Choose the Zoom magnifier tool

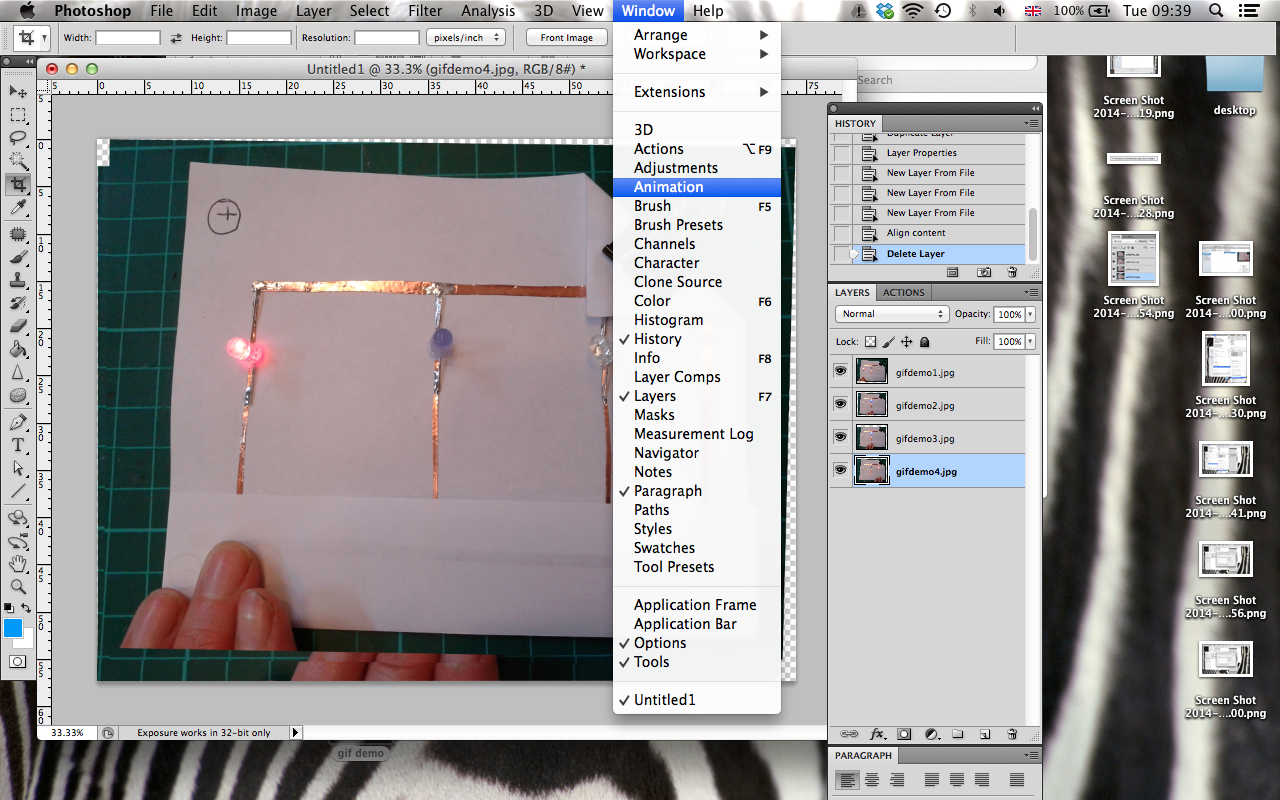(18, 587)
